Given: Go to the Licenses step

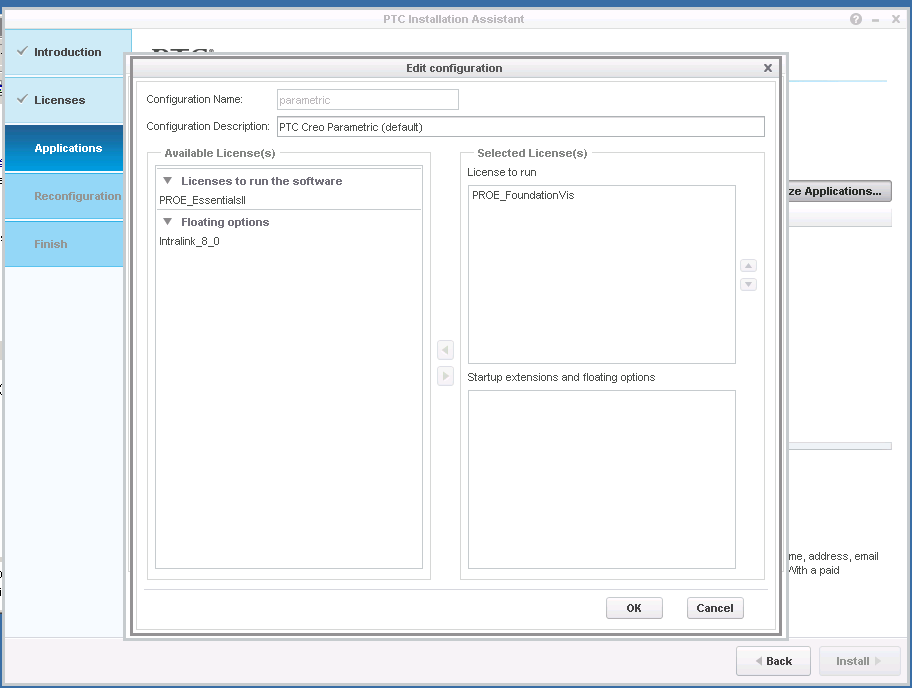Looking at the screenshot, I should click(64, 100).
